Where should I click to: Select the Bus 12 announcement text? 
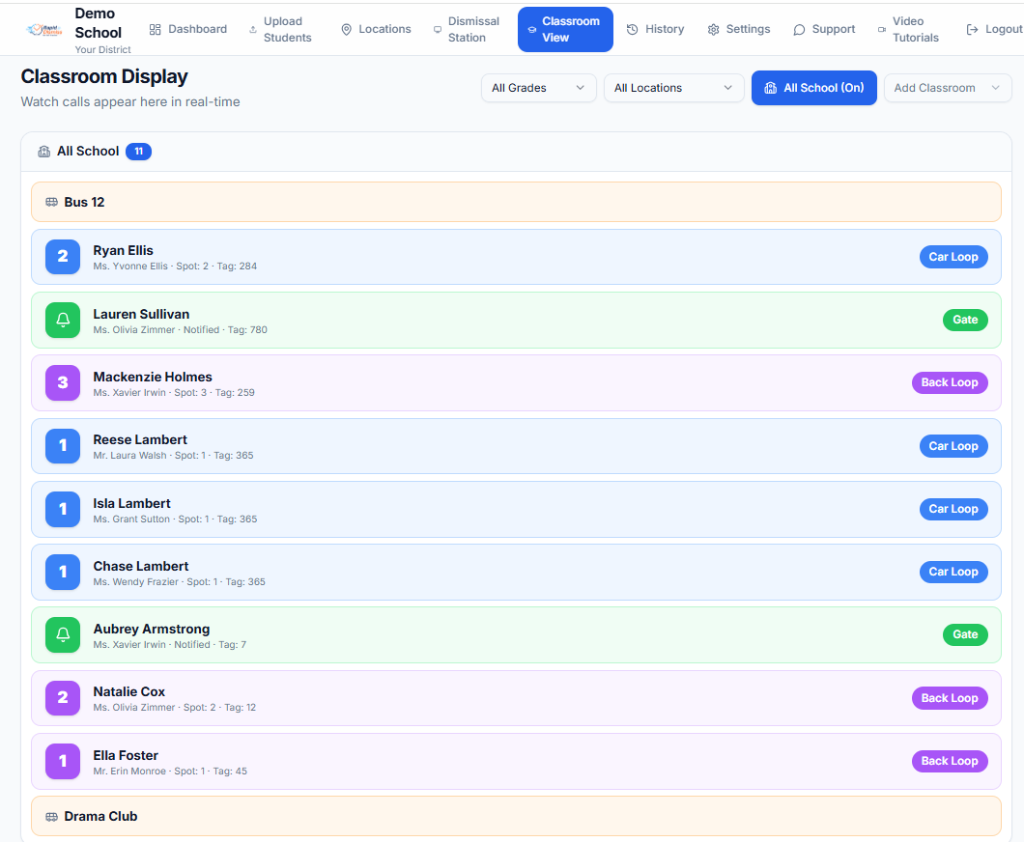tap(84, 202)
